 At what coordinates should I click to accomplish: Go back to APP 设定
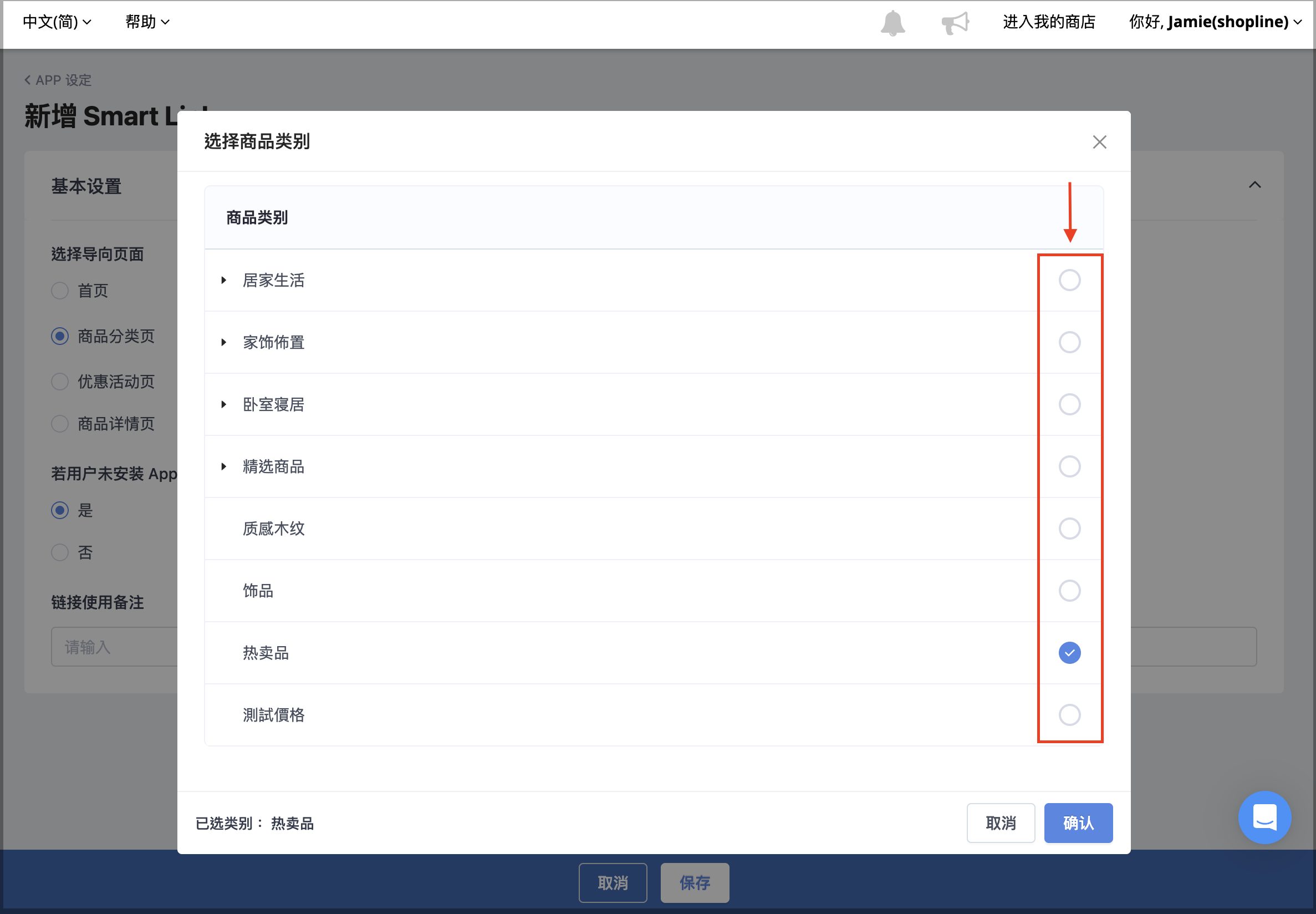58,80
